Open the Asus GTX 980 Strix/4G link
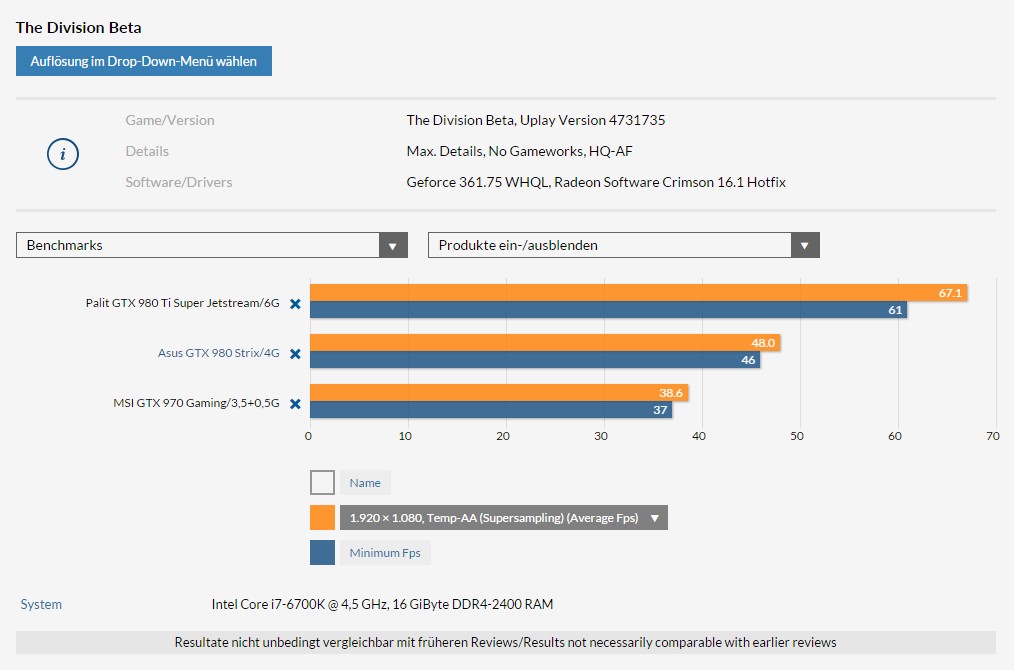Screen dimensions: 1014x670 pos(219,353)
